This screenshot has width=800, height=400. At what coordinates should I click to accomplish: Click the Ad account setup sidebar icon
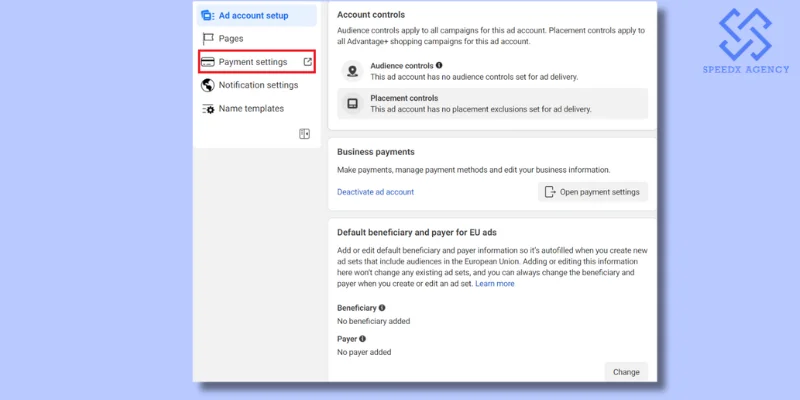(208, 15)
